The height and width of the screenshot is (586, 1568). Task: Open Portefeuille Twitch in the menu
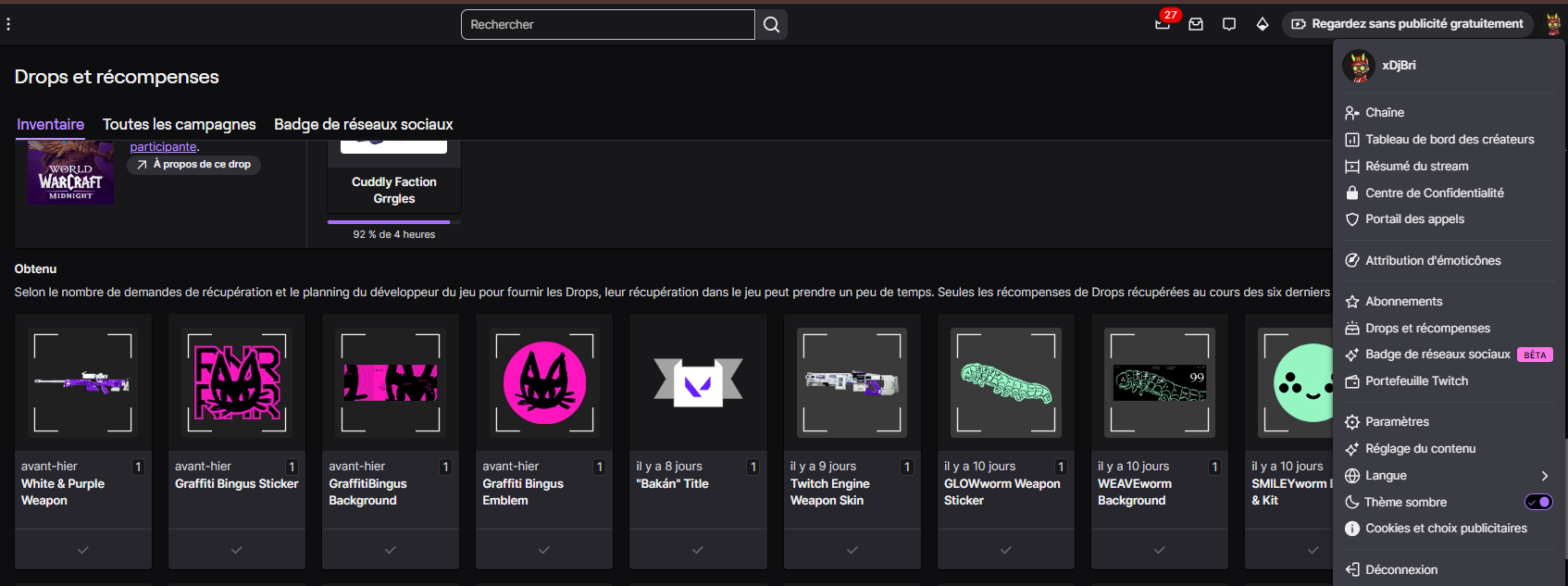[x=1416, y=380]
